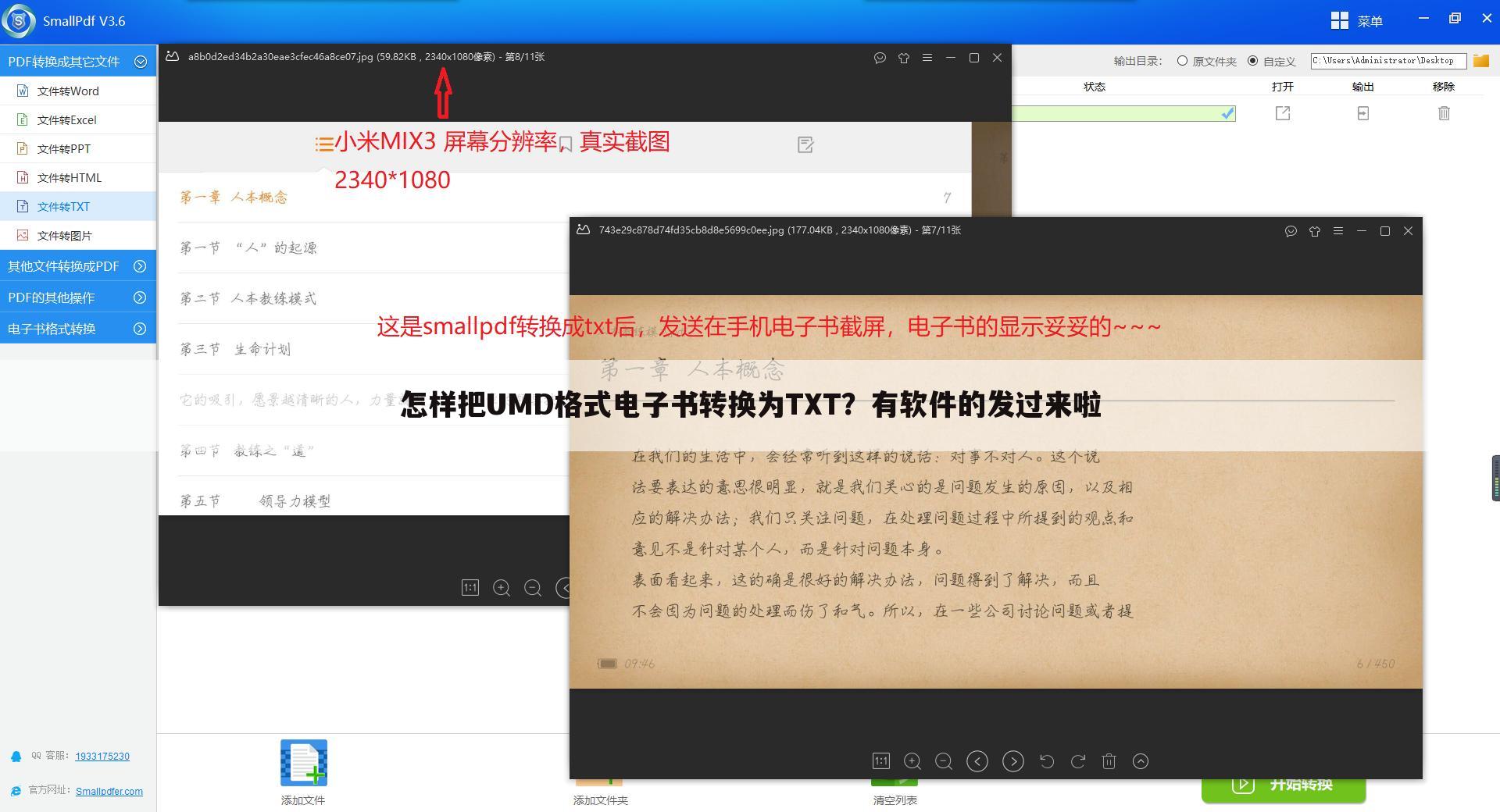Open the Smallpdfer.com website link

pyautogui.click(x=109, y=791)
